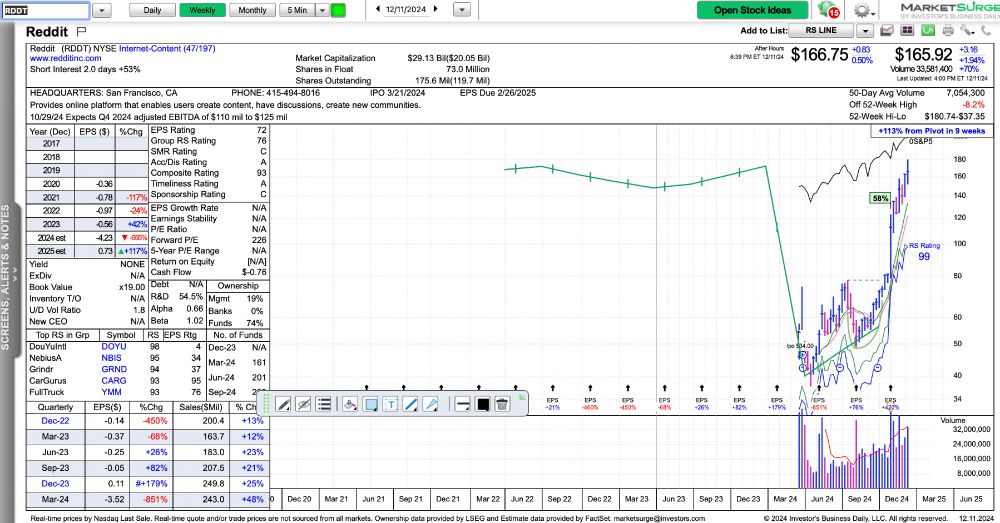Click the 2024 est EPS row
Viewport: 1000px width, 523px height.
[87, 238]
